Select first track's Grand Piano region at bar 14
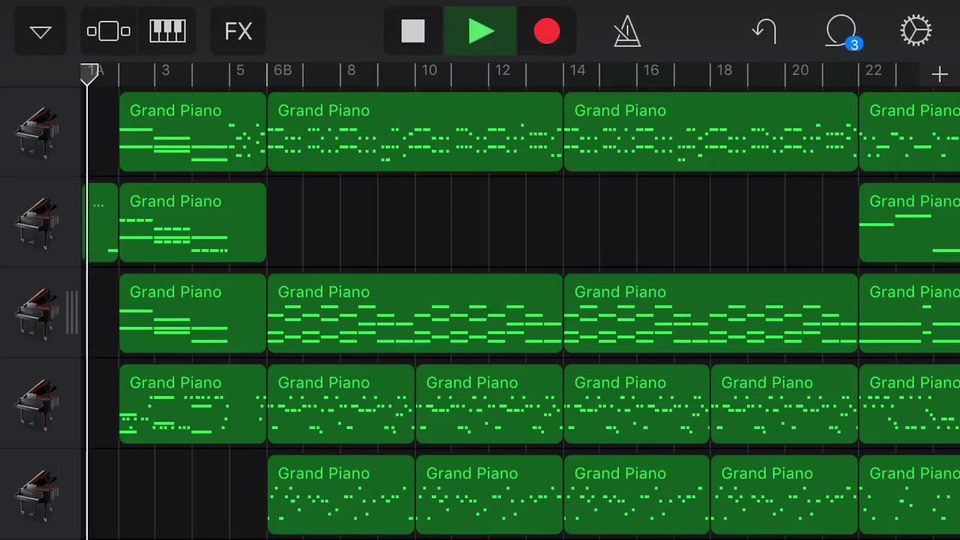This screenshot has width=960, height=540. tap(711, 132)
